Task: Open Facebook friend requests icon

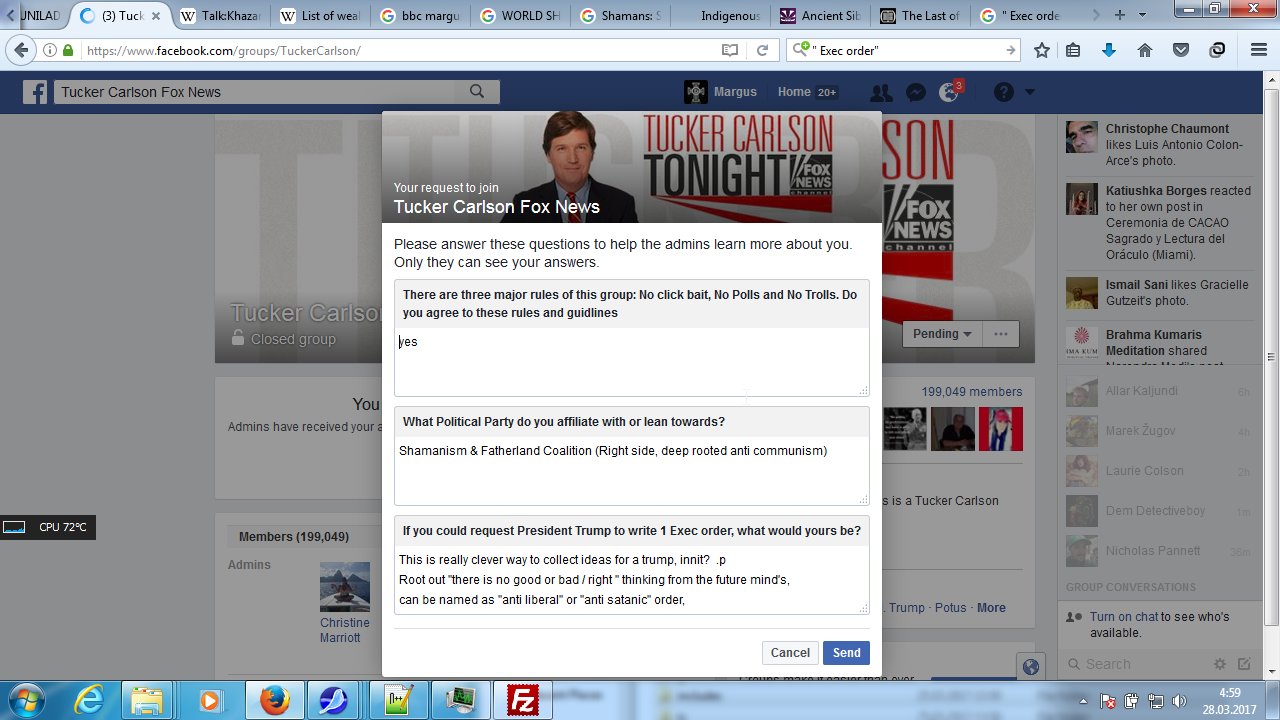Action: tap(881, 92)
